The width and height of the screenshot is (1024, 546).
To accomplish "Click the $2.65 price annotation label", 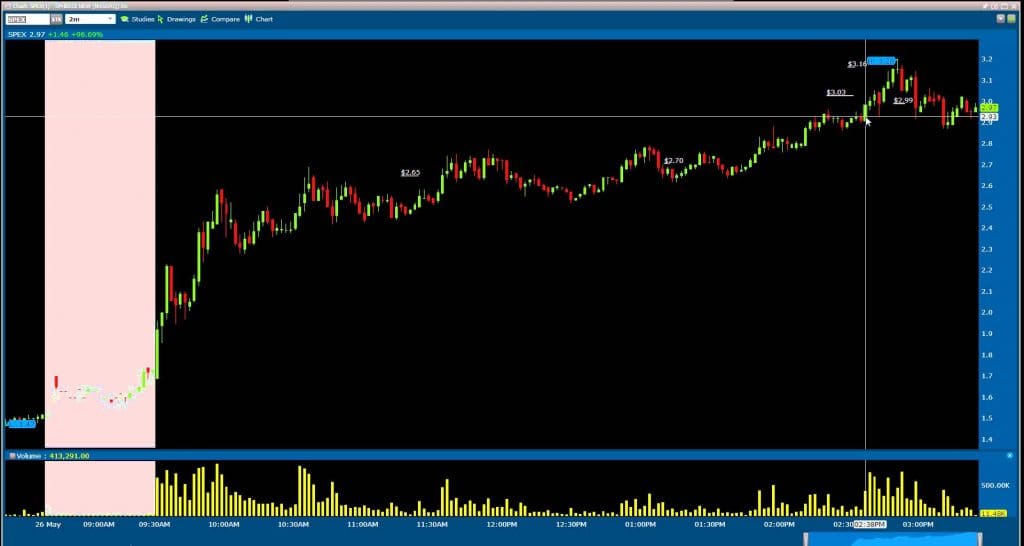I will [410, 172].
